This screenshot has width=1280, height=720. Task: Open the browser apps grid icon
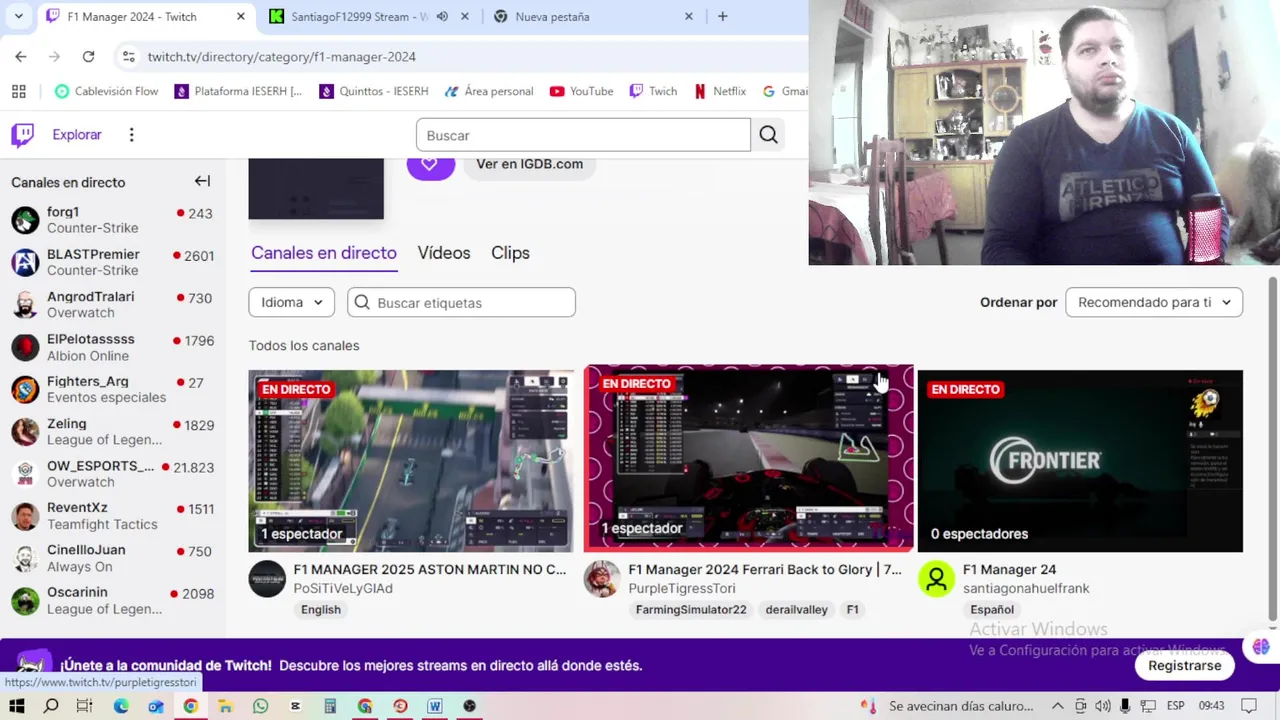[x=19, y=91]
